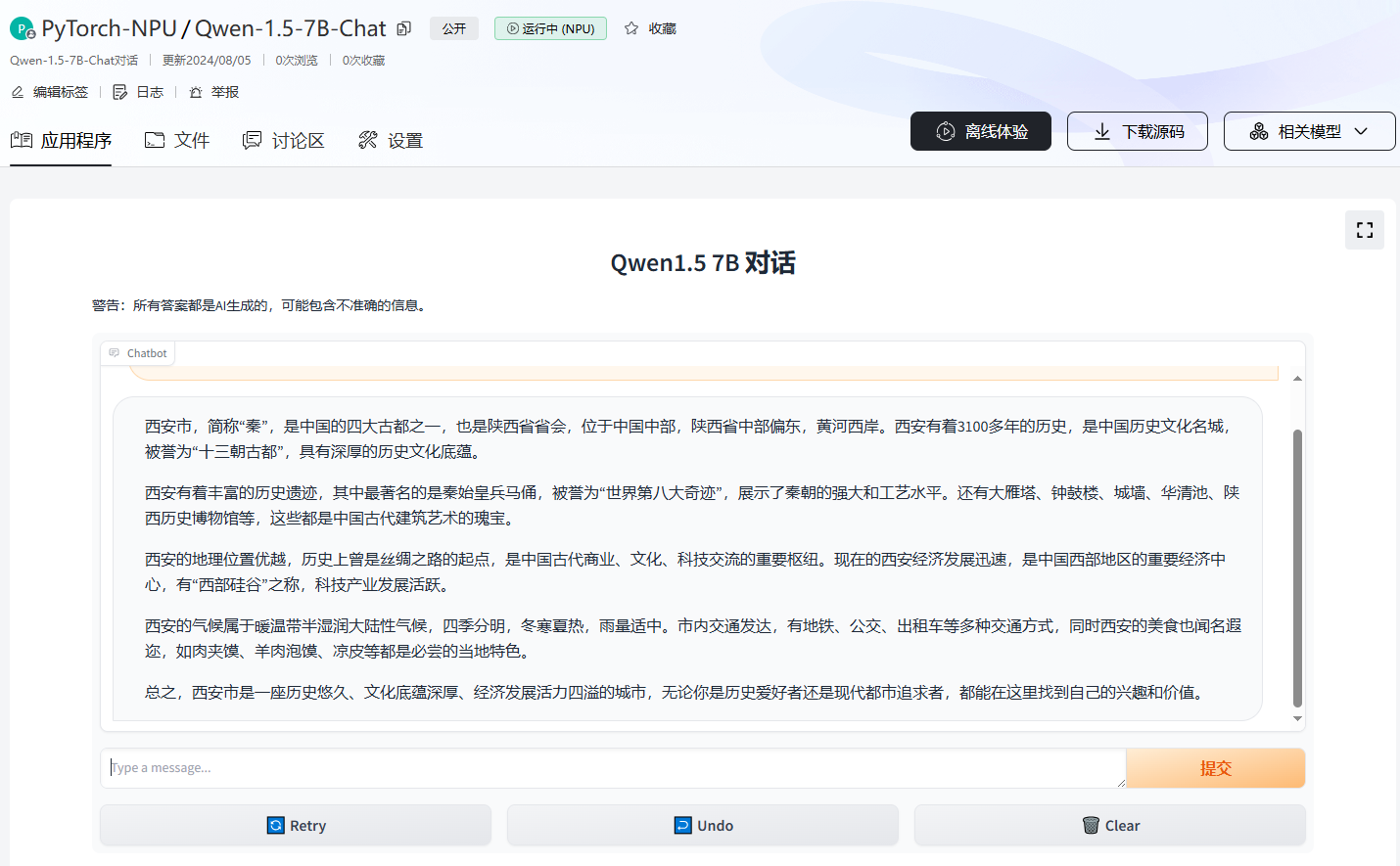Expand the 相关模型 dropdown chevron
Screen dimensions: 1400x866
(x=1361, y=131)
